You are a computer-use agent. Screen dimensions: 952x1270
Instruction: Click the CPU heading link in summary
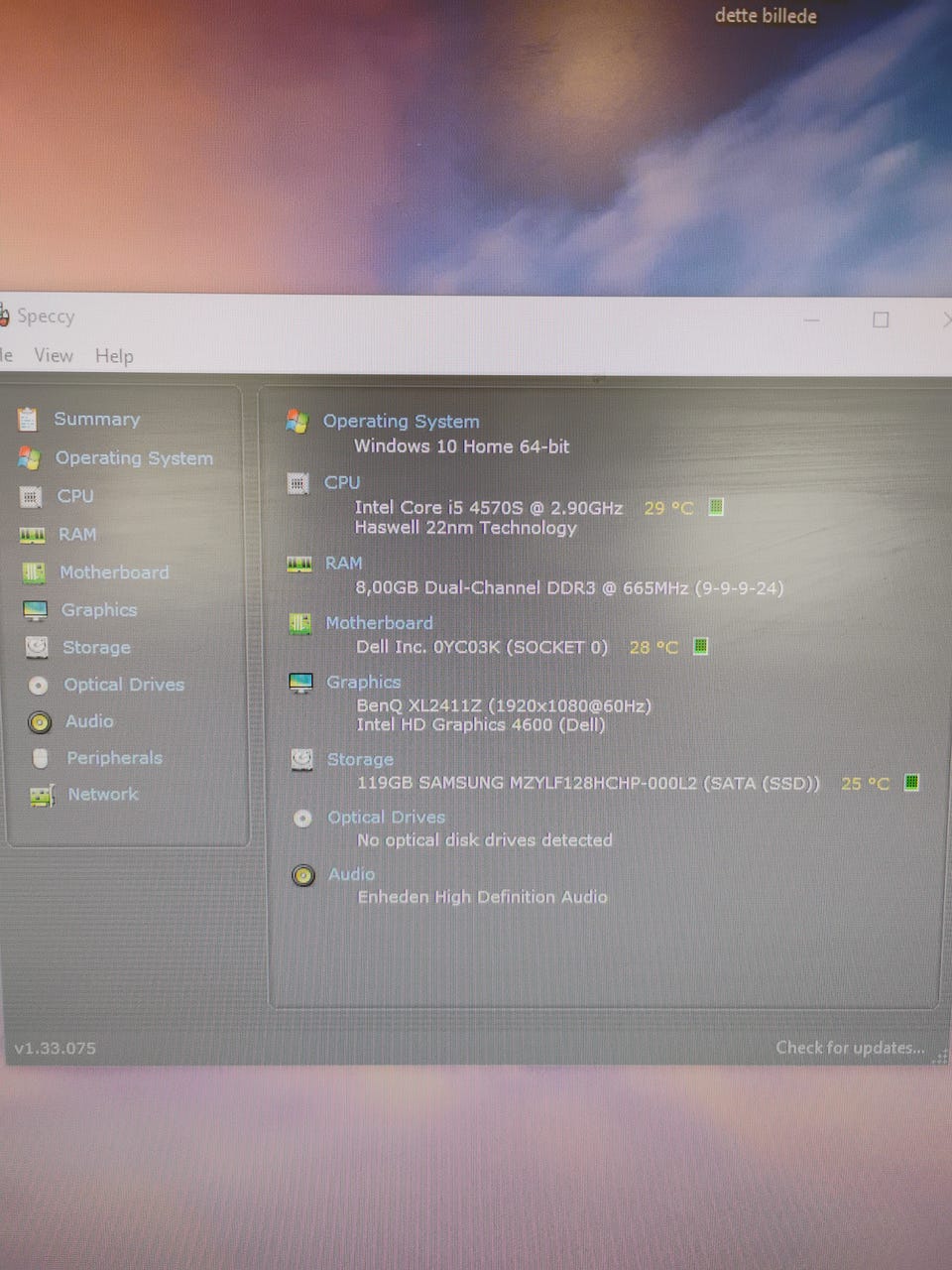click(342, 482)
